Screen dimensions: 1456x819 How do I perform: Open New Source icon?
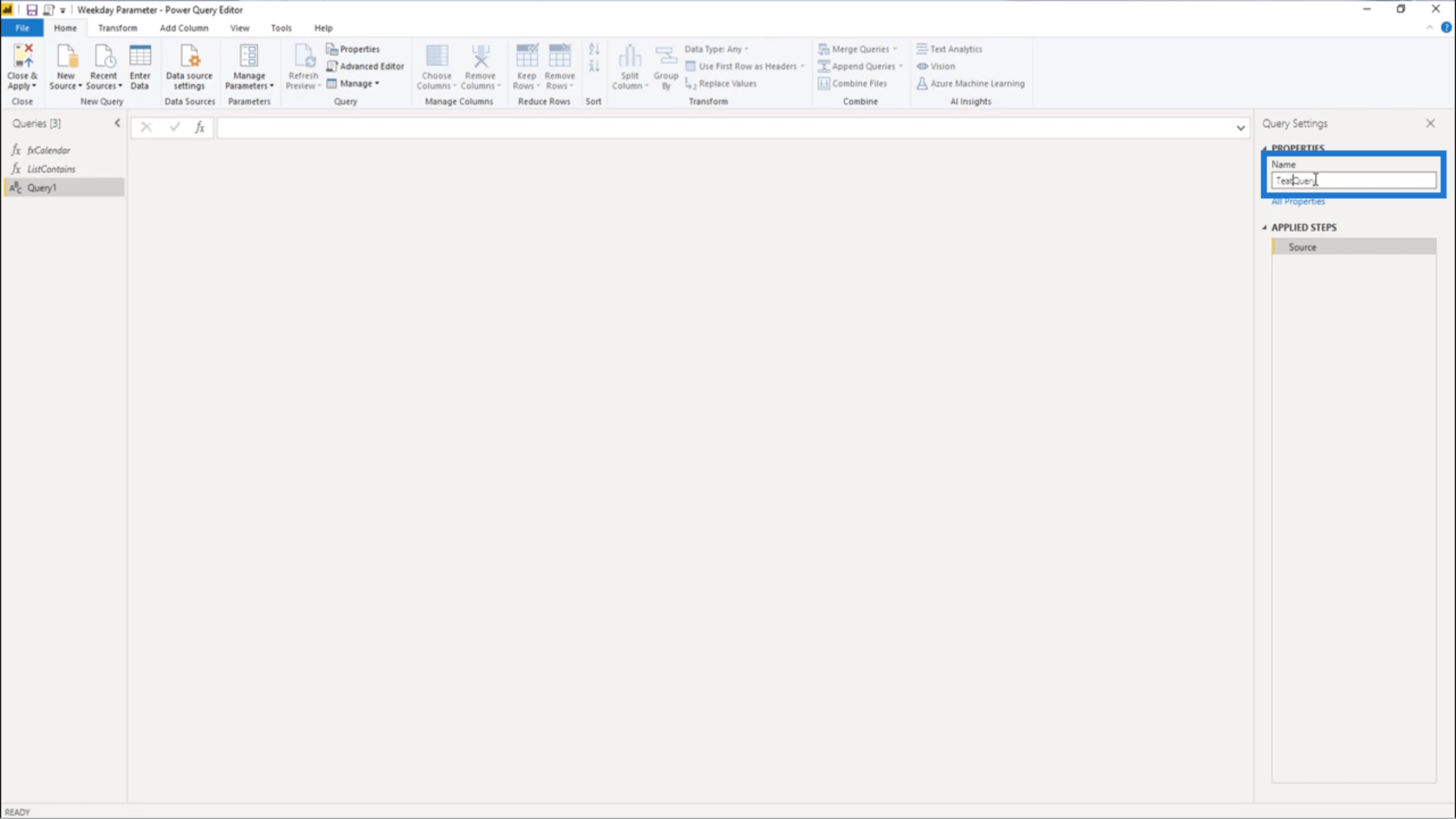coord(66,56)
